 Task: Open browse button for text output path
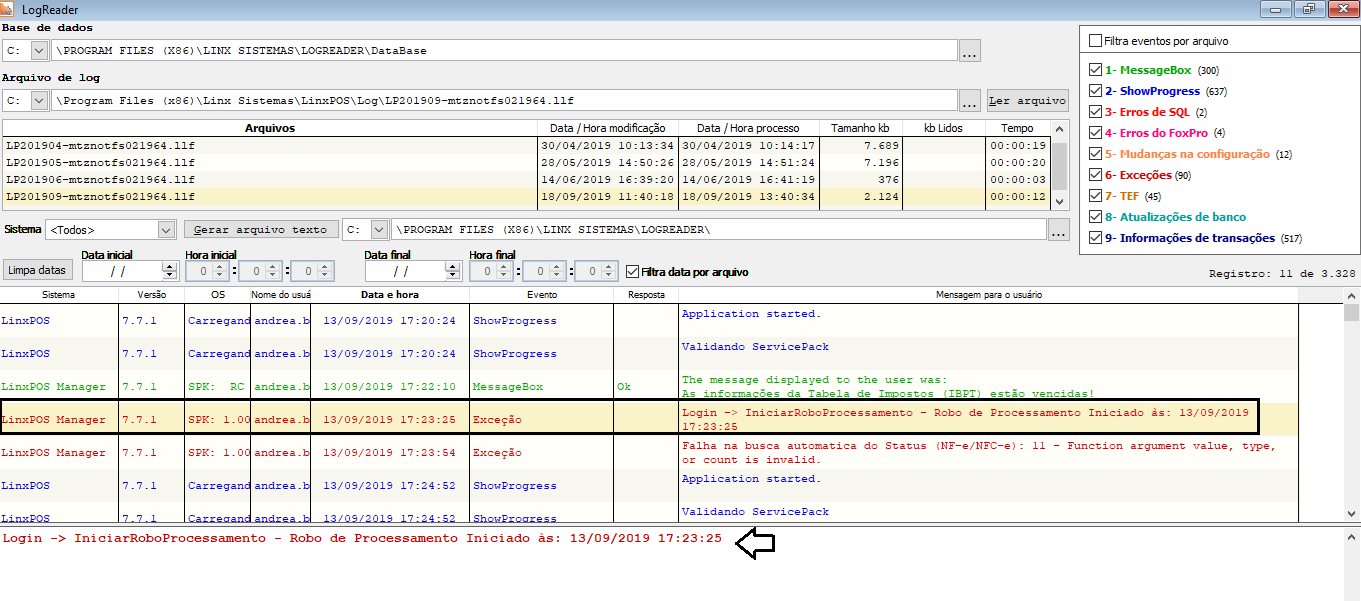(x=1059, y=230)
